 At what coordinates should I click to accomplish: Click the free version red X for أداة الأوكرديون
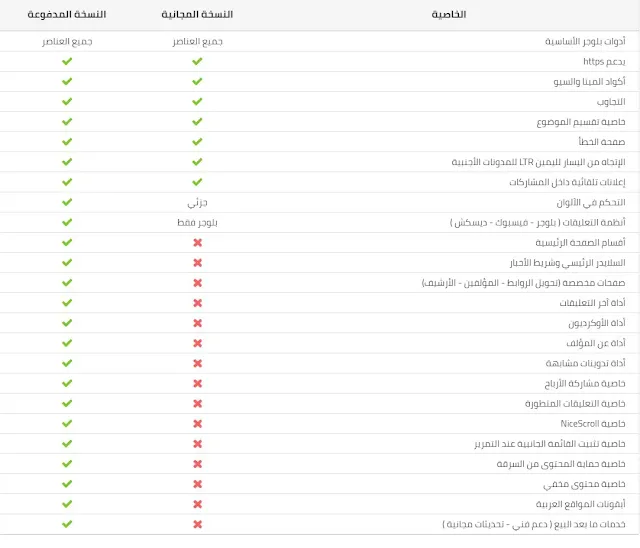point(197,323)
